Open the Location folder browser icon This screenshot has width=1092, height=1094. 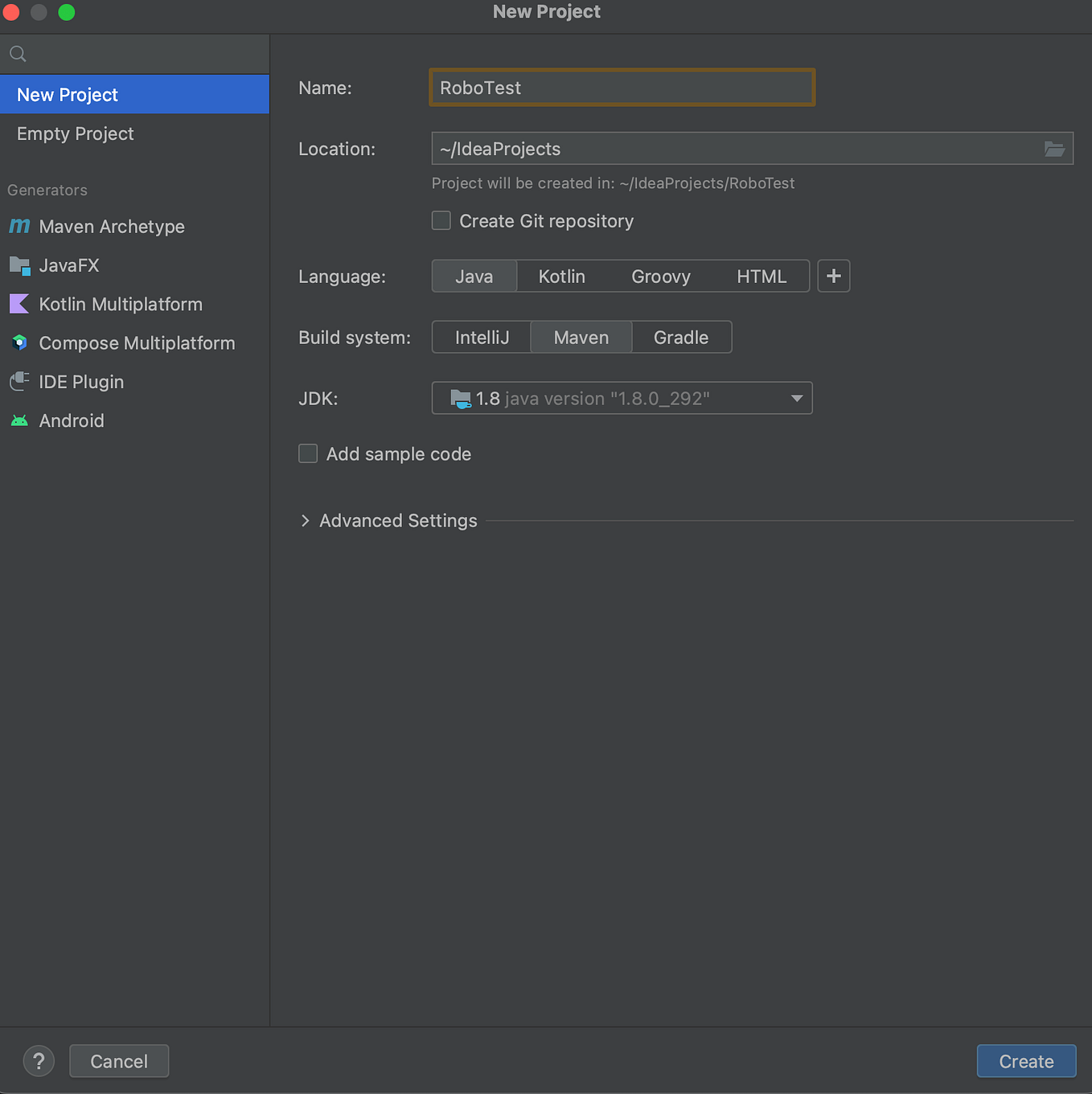click(x=1054, y=148)
